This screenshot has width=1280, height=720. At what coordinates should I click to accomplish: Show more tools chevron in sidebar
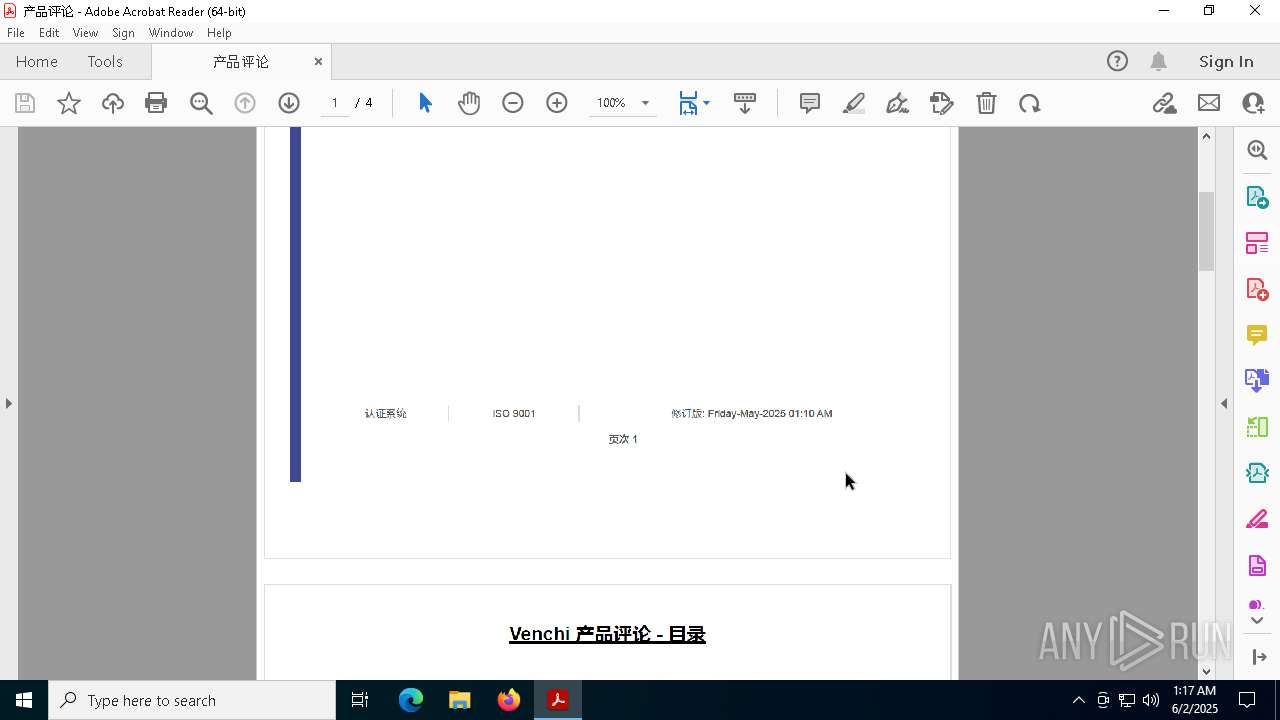[x=1257, y=621]
